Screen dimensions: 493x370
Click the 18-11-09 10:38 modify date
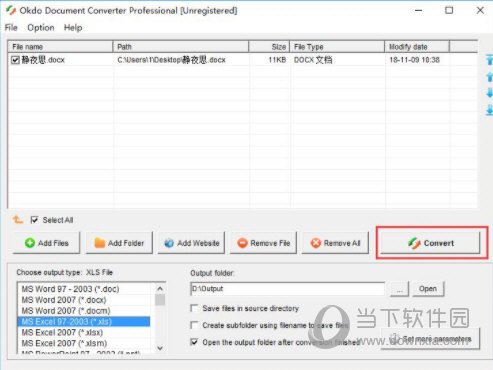(414, 60)
